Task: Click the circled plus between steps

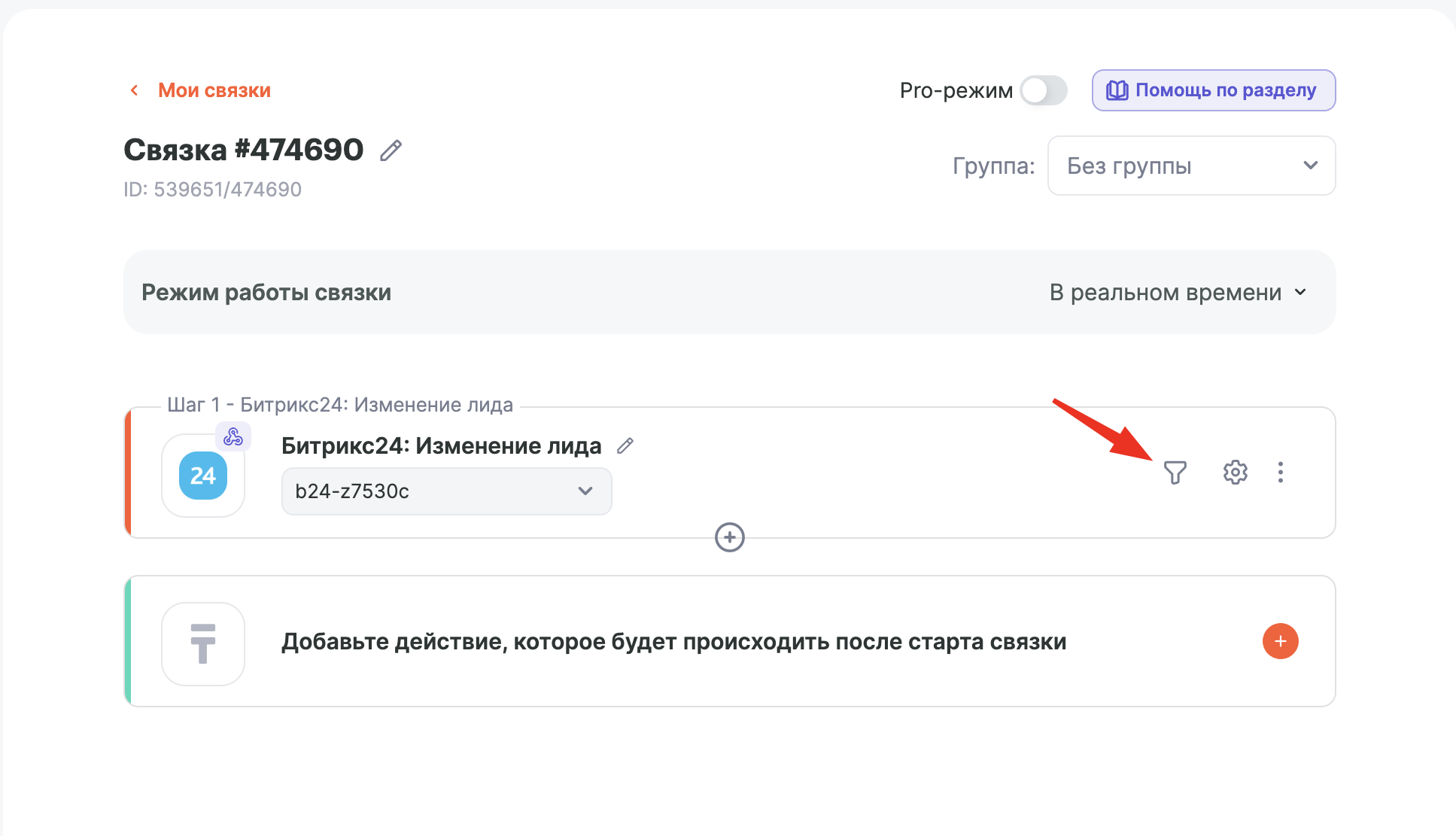Action: tap(729, 537)
